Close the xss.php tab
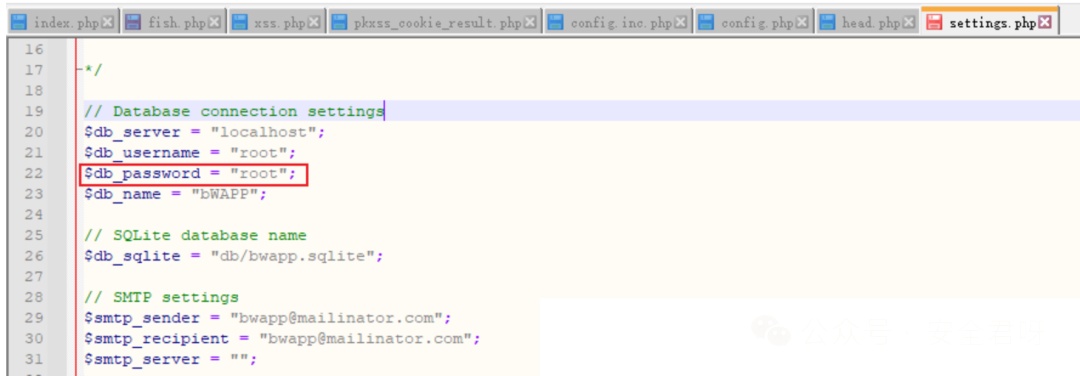Viewport: 1080px width, 376px height. pyautogui.click(x=313, y=23)
